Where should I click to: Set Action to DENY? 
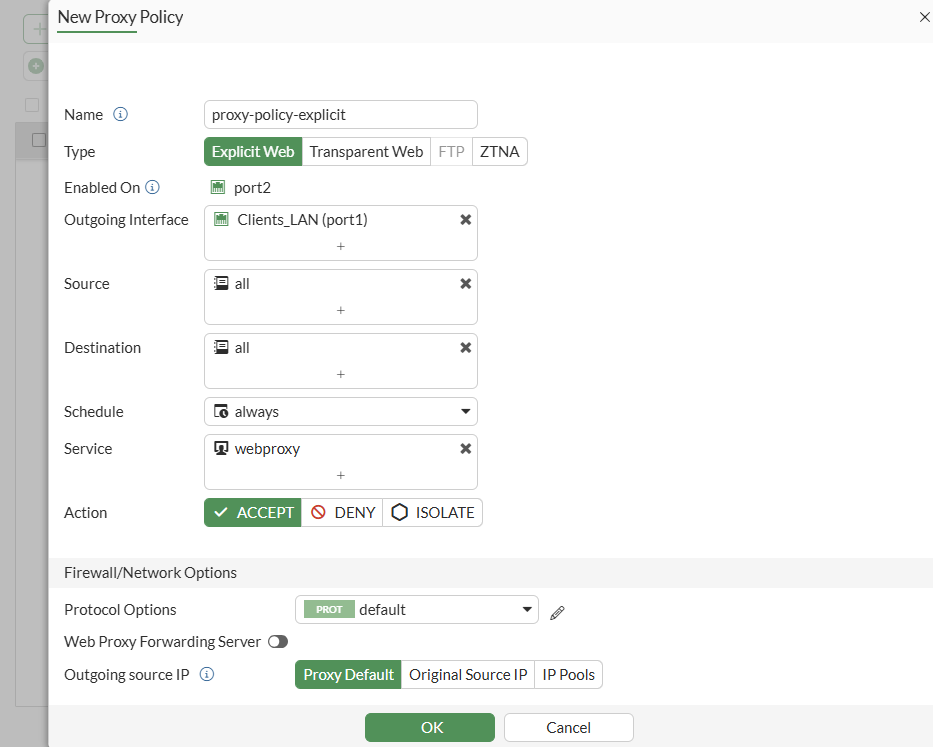pos(343,513)
